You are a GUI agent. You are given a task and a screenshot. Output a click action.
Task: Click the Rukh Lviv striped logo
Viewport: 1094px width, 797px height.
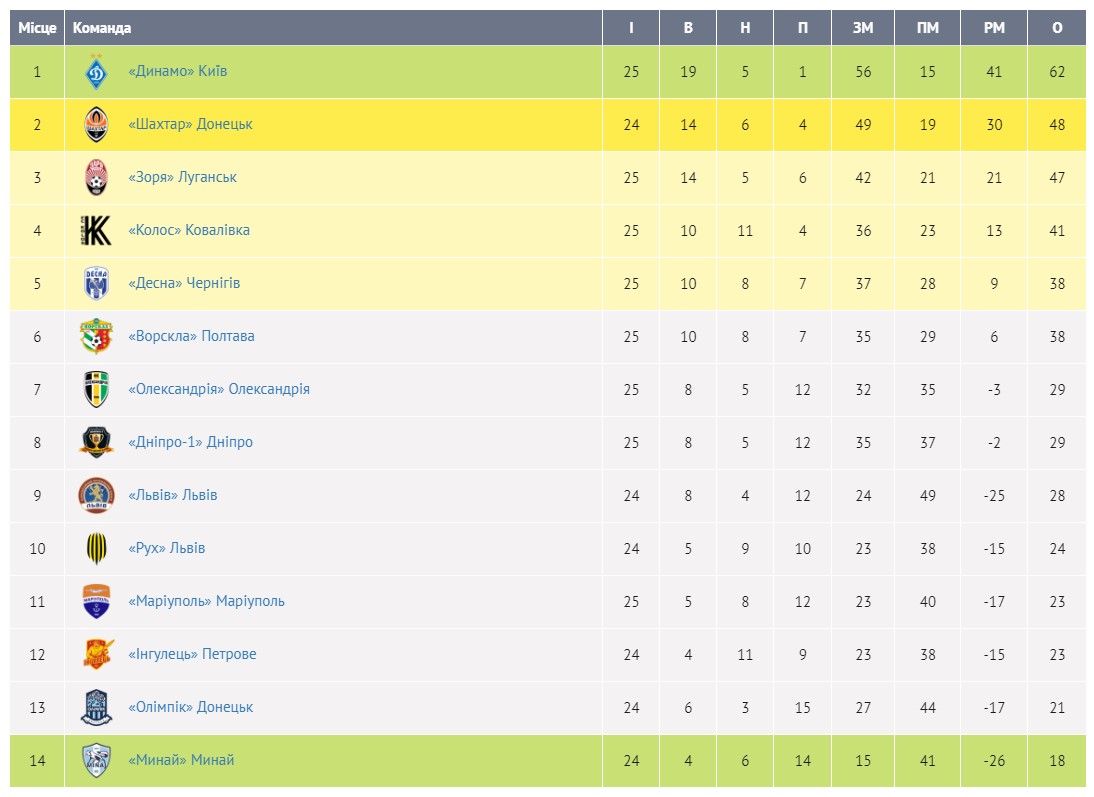(x=97, y=549)
